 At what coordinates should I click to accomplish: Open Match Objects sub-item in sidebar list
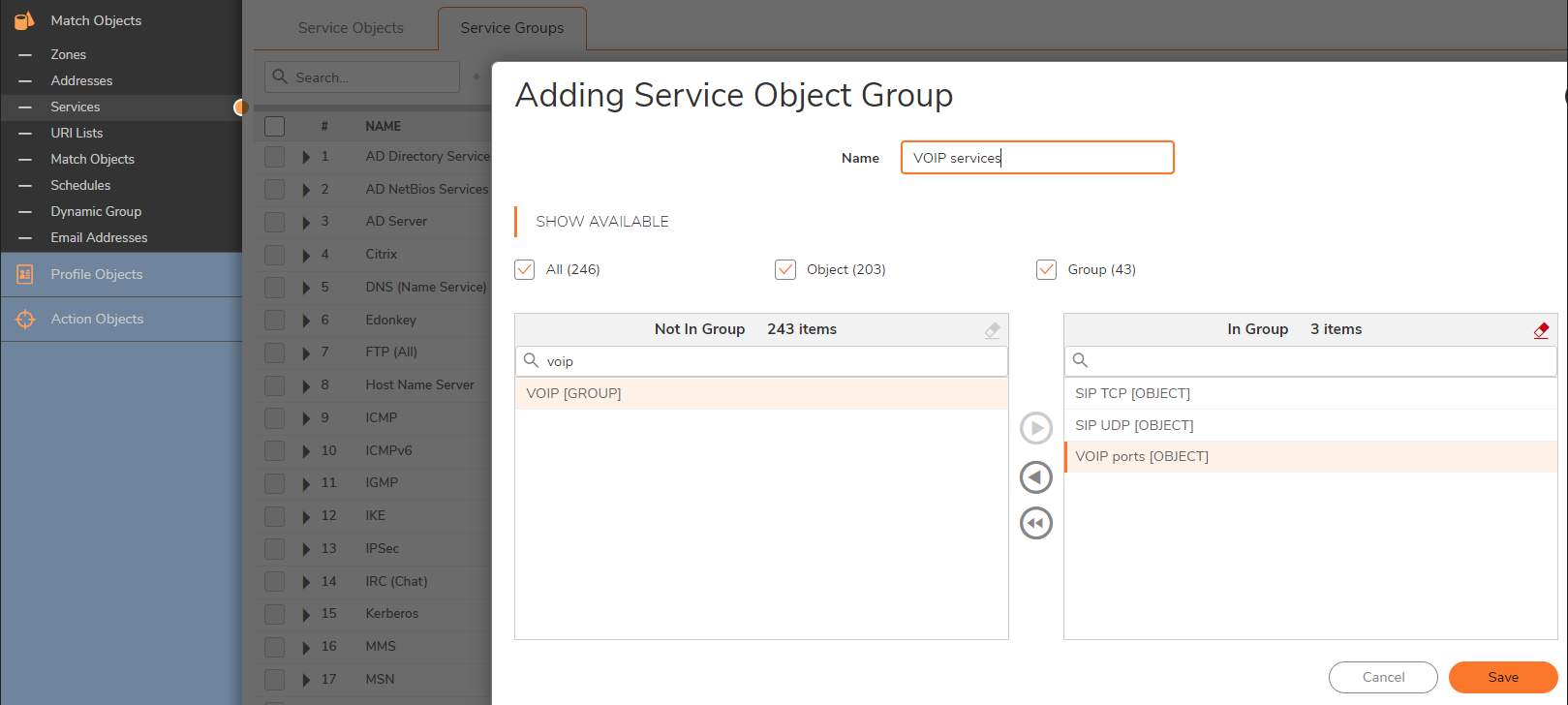point(92,159)
